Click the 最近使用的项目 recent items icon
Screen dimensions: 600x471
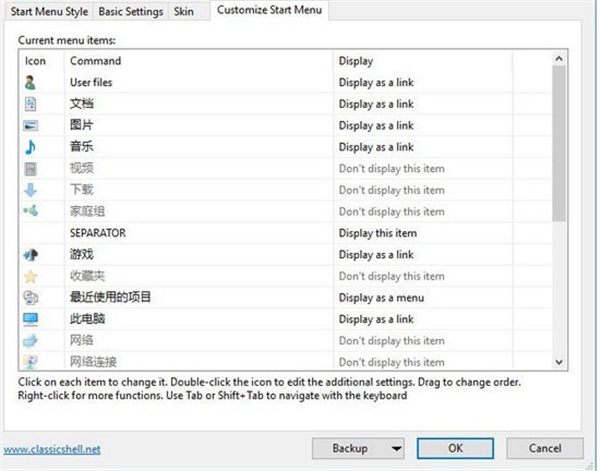coord(30,298)
